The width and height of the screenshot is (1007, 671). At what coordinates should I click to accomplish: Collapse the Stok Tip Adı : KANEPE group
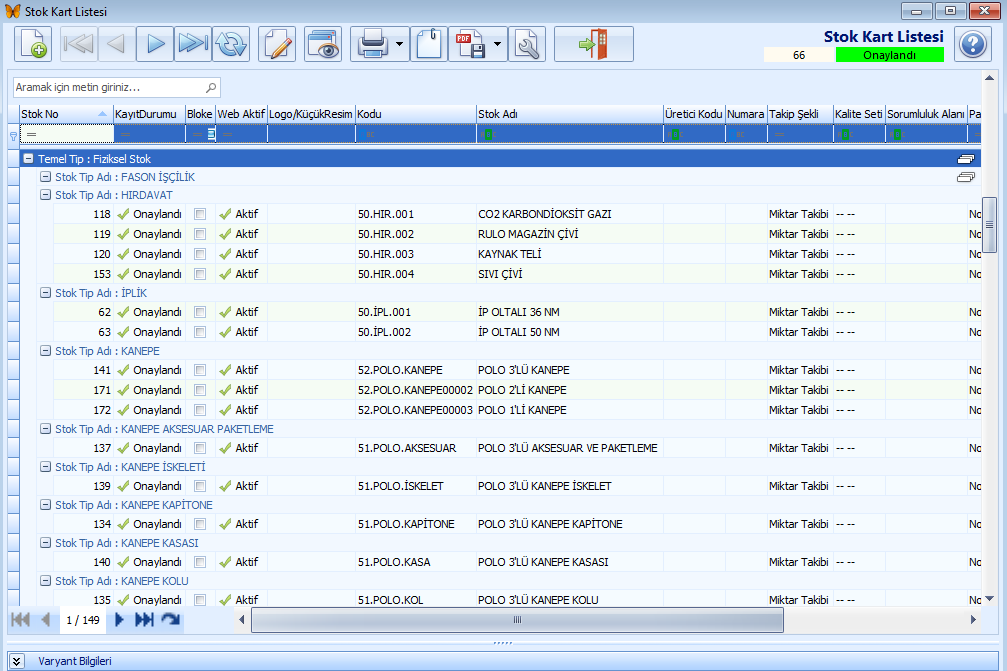46,351
